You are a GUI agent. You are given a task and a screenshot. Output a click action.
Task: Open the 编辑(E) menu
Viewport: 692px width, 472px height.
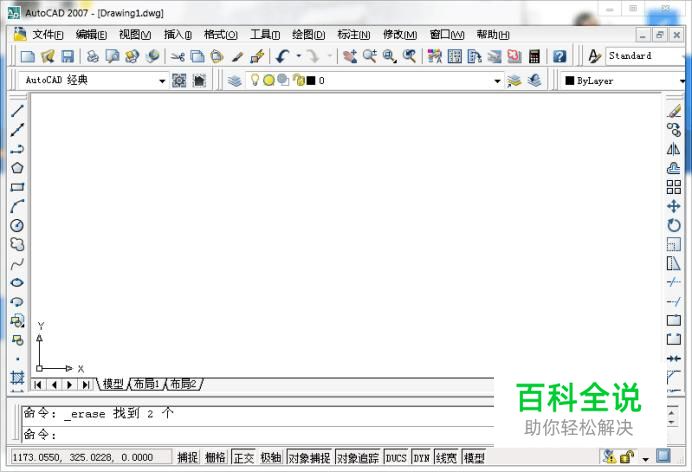[x=91, y=34]
